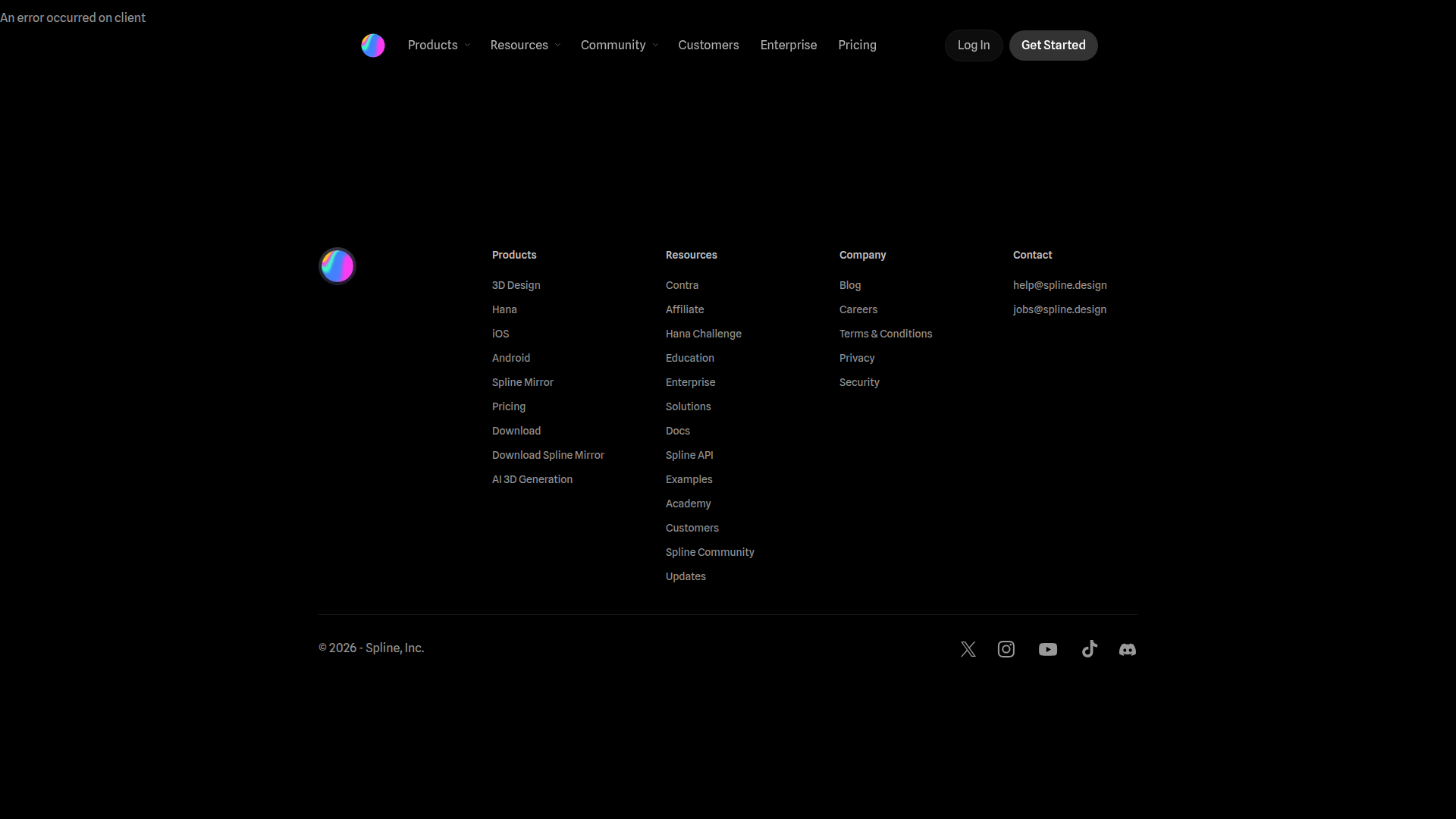The width and height of the screenshot is (1456, 819).
Task: Open the Examples footer link
Action: (x=689, y=479)
